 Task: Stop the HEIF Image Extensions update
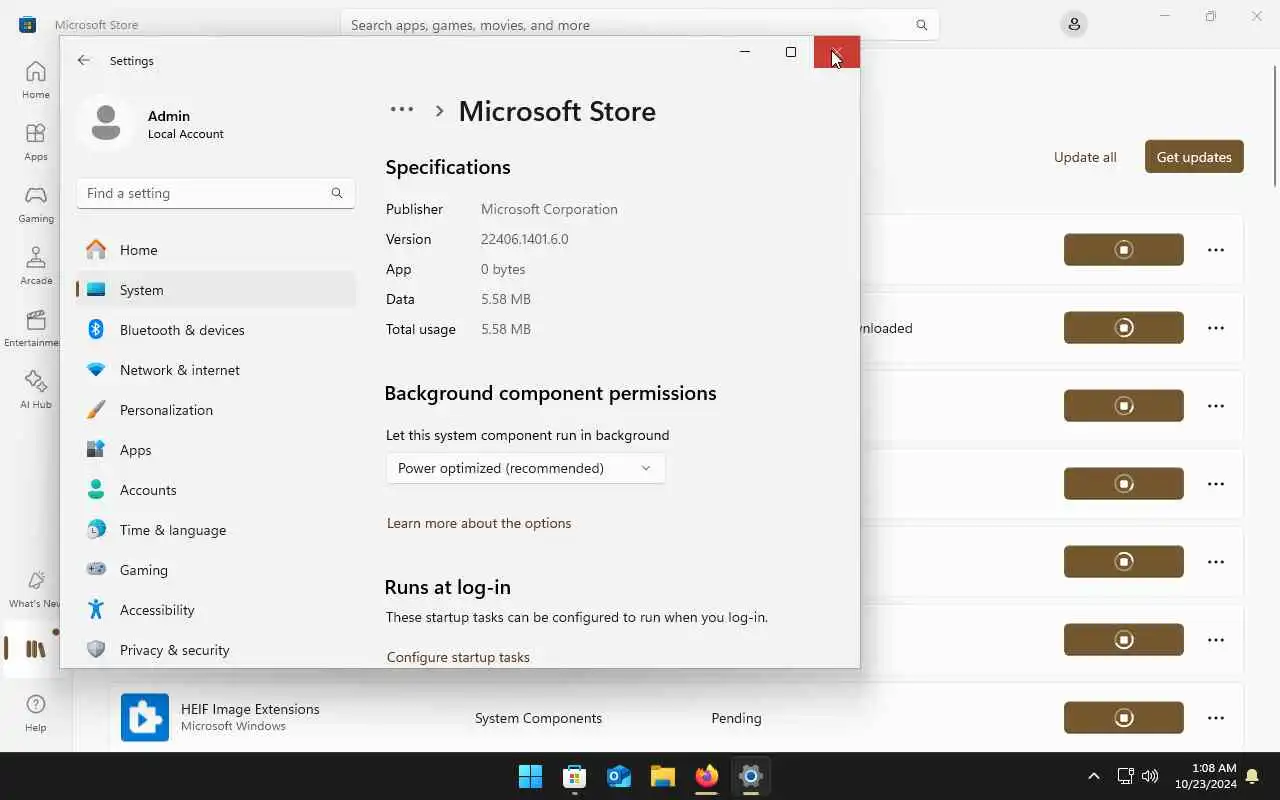1124,718
